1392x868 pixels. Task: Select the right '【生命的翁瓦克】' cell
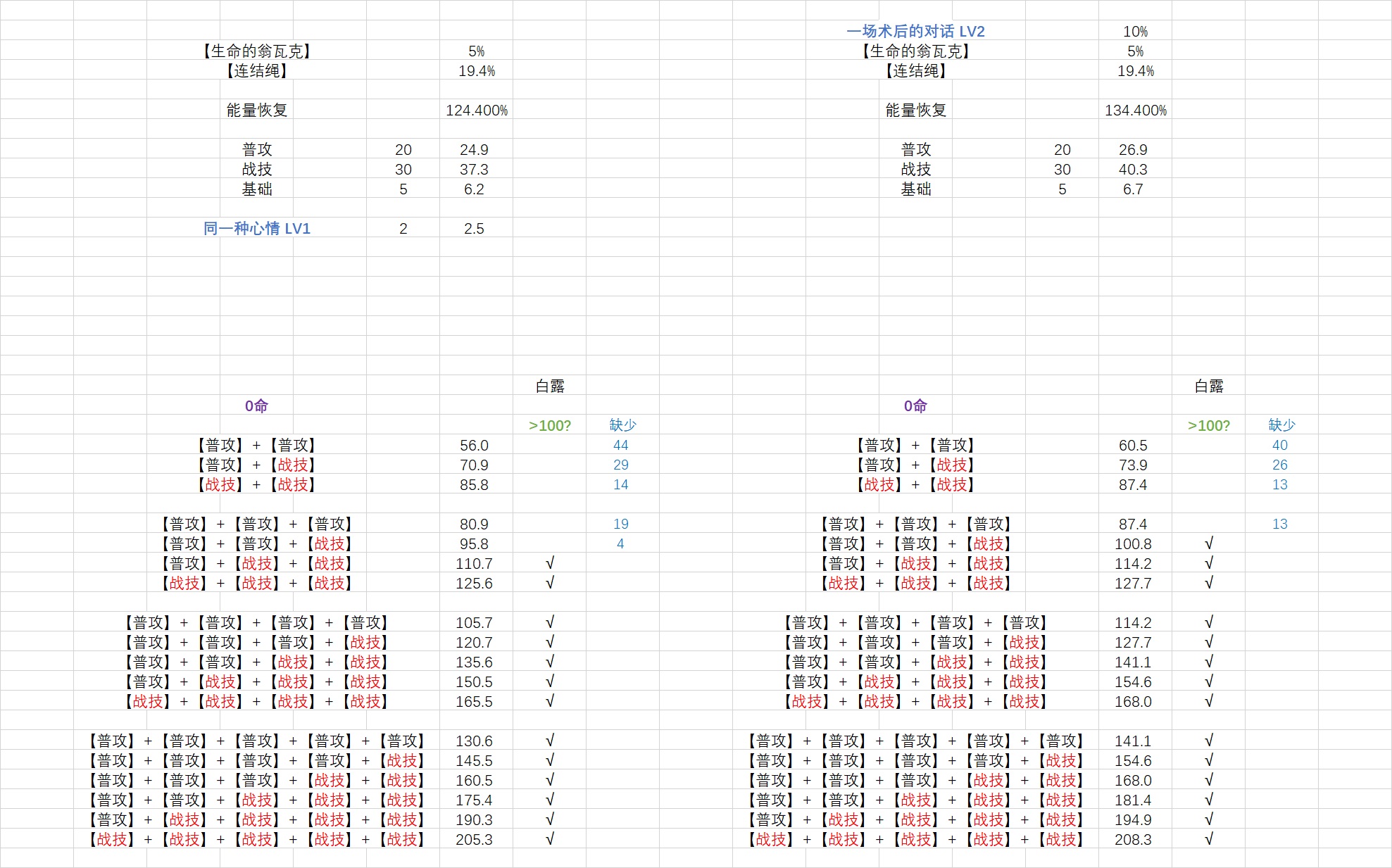pyautogui.click(x=915, y=51)
